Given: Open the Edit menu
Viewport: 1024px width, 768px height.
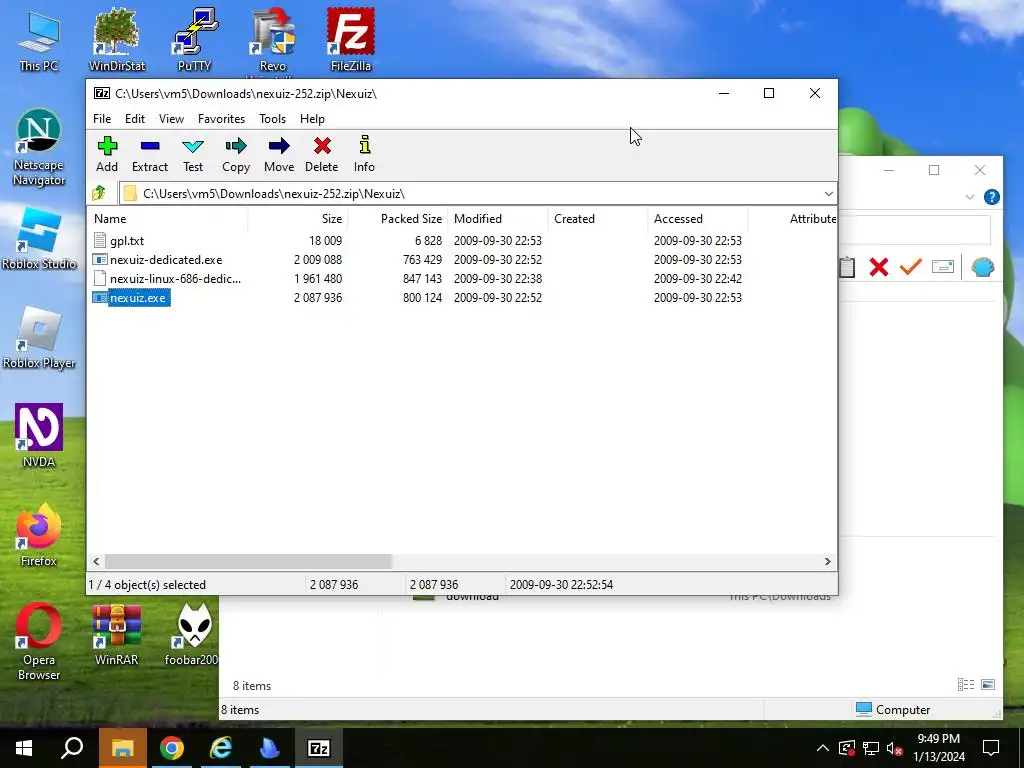Looking at the screenshot, I should coord(135,119).
